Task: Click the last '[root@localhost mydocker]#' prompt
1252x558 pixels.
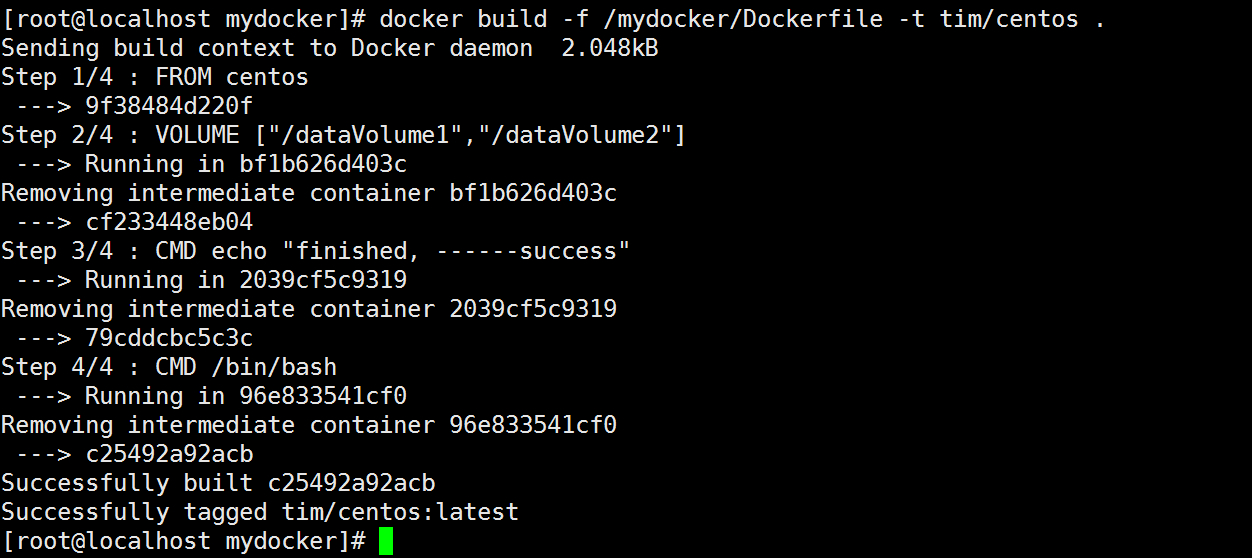Action: 183,541
